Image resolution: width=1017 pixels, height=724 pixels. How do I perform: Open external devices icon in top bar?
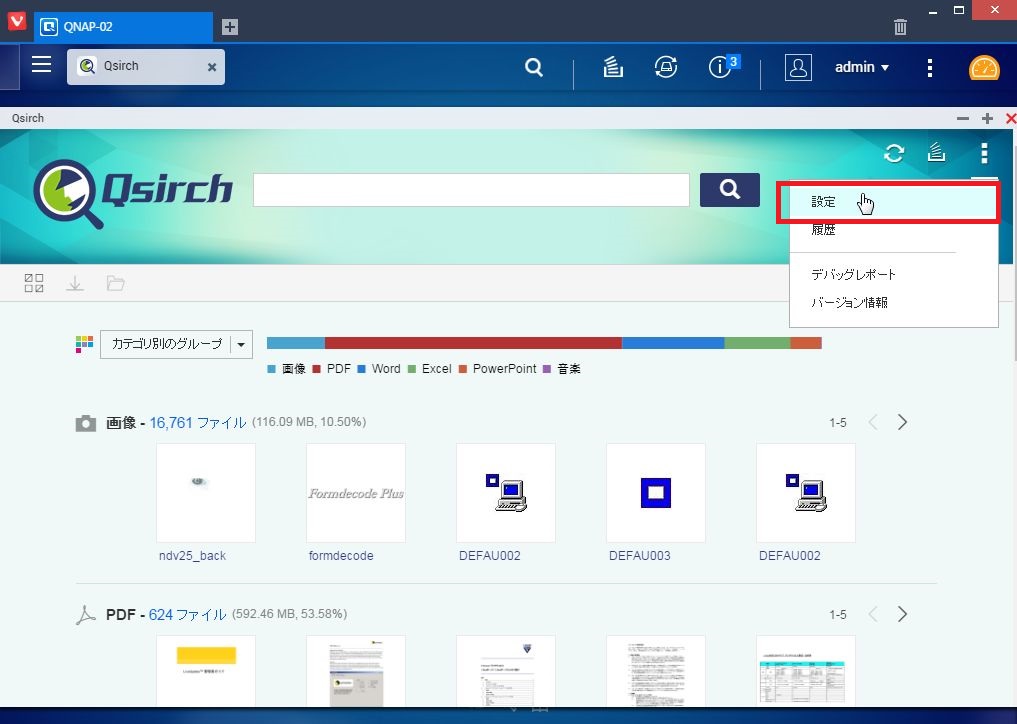(666, 67)
